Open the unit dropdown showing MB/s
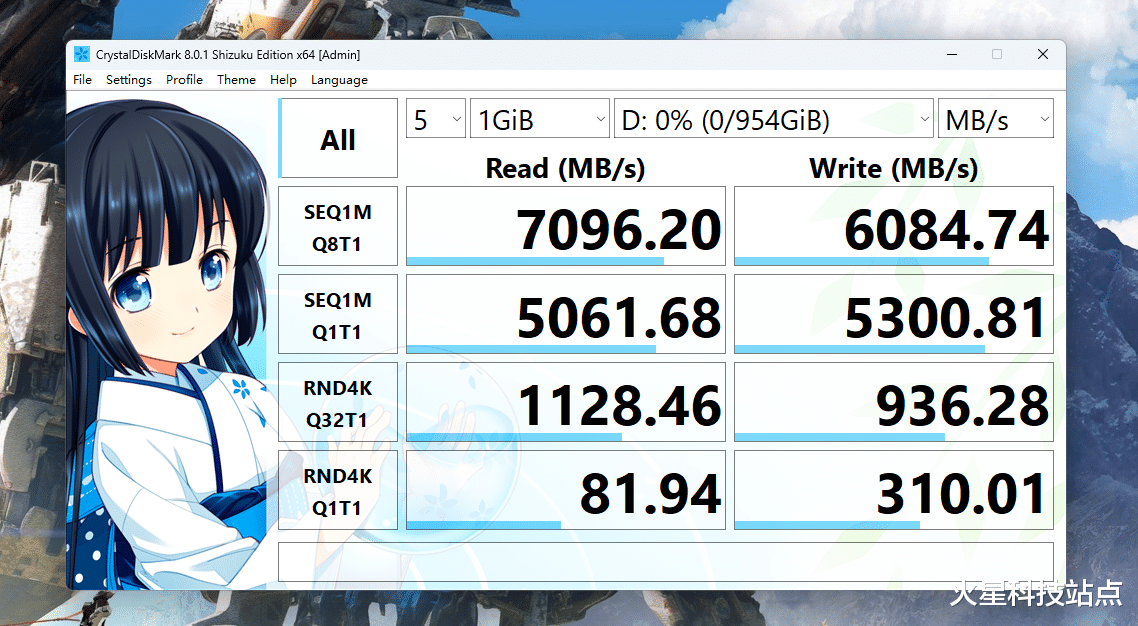 (996, 119)
